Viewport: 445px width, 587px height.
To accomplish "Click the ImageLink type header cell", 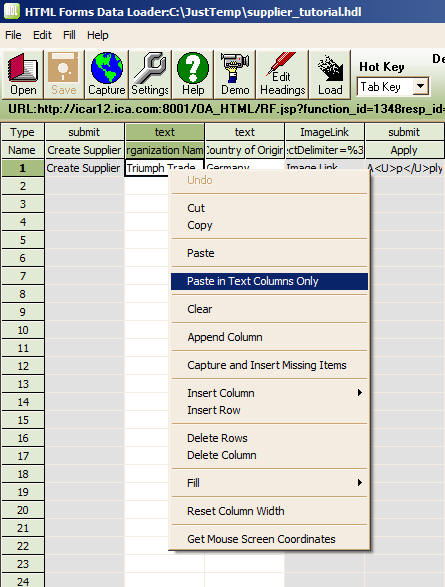I will click(324, 132).
